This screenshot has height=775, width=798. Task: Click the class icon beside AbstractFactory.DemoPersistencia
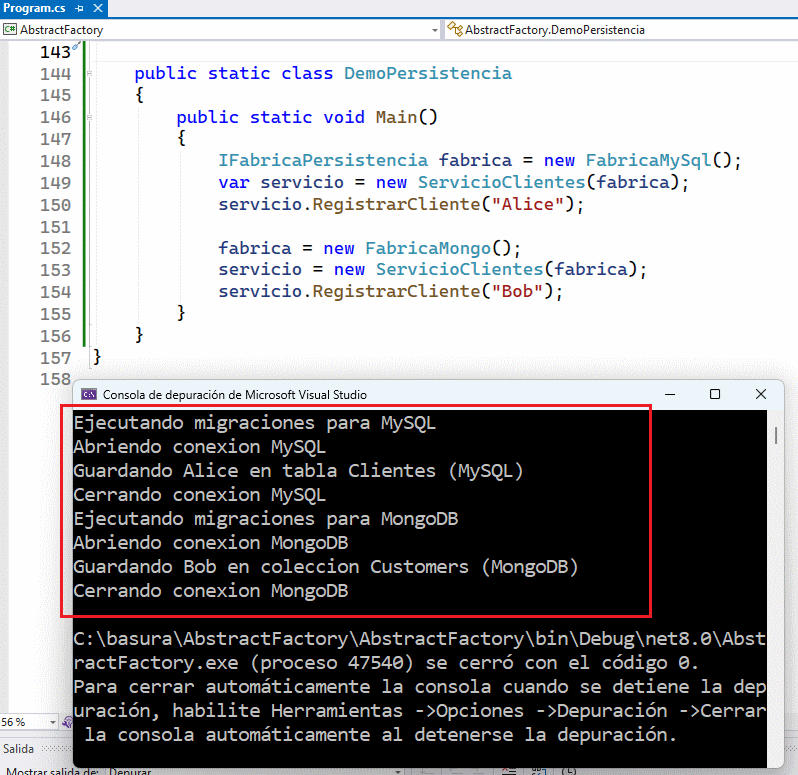[456, 30]
